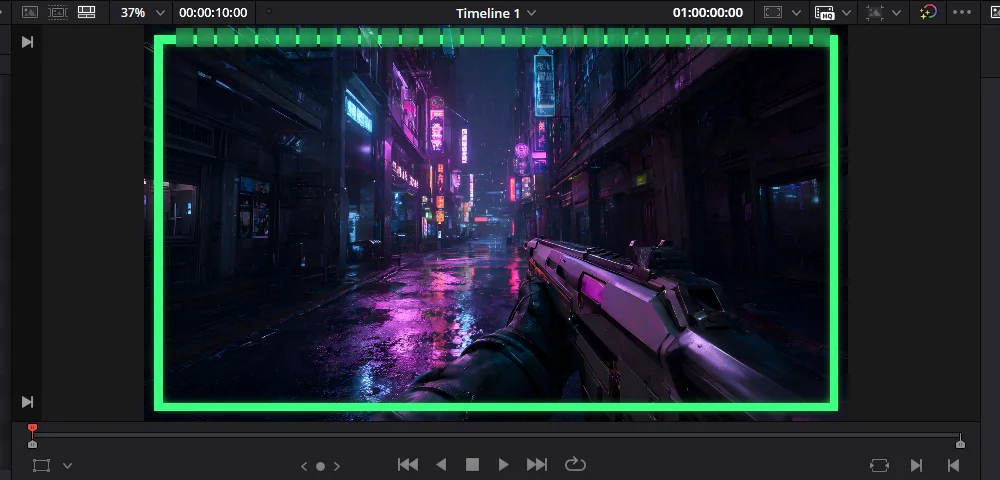The image size is (1000, 480).
Task: Click the arrow-to-left-bar icon in the bottom-right corner
Action: pyautogui.click(x=953, y=465)
